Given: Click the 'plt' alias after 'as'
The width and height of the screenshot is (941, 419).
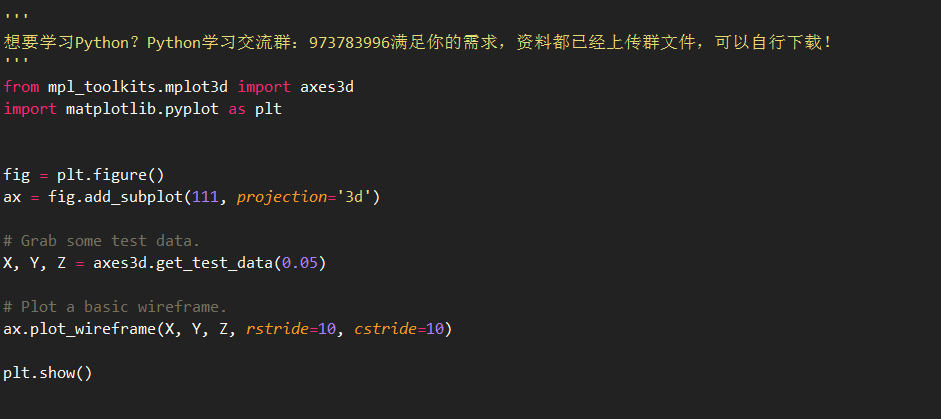Looking at the screenshot, I should (x=268, y=110).
